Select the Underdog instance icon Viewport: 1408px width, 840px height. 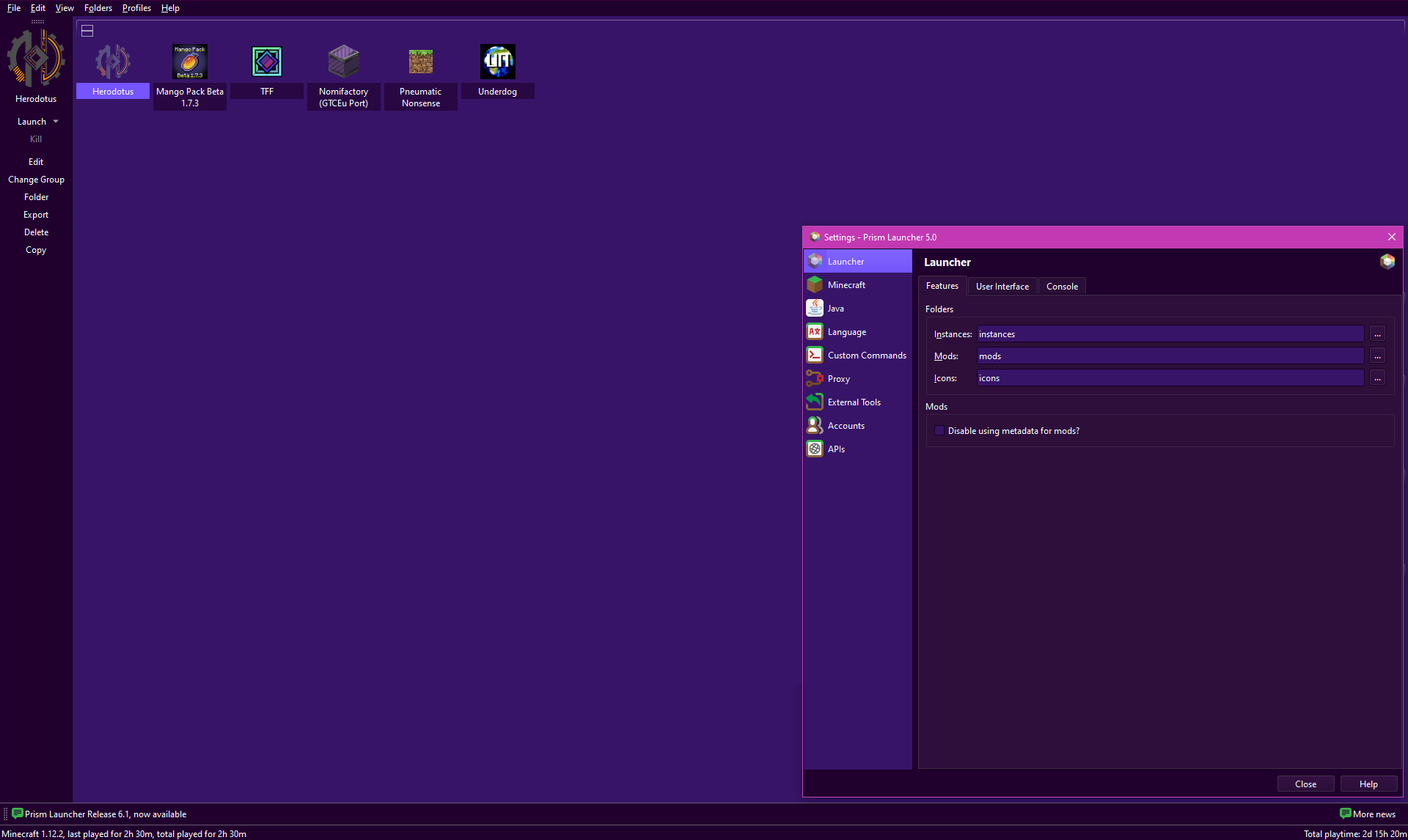tap(497, 62)
